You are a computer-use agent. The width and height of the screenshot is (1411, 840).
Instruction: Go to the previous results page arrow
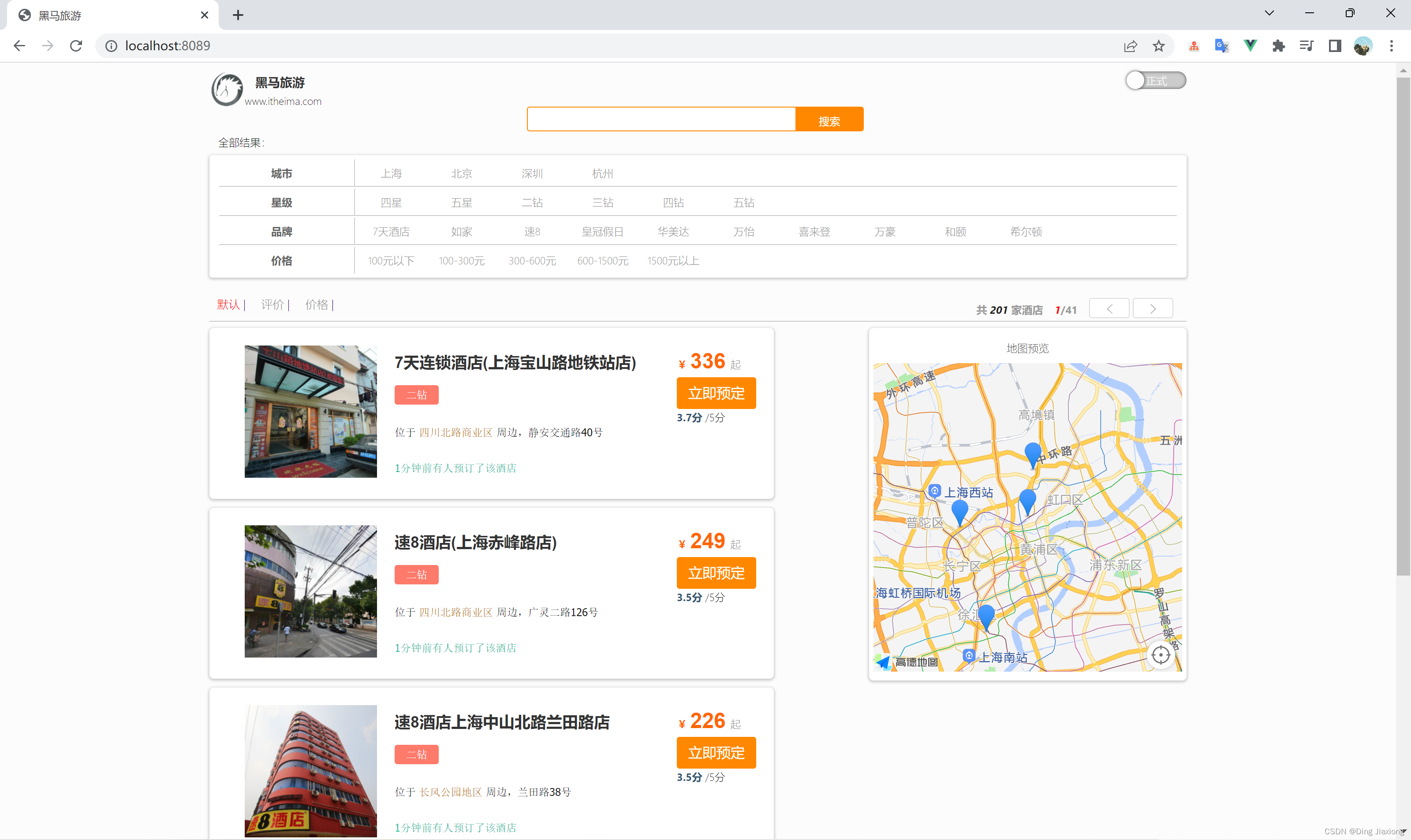(1109, 308)
